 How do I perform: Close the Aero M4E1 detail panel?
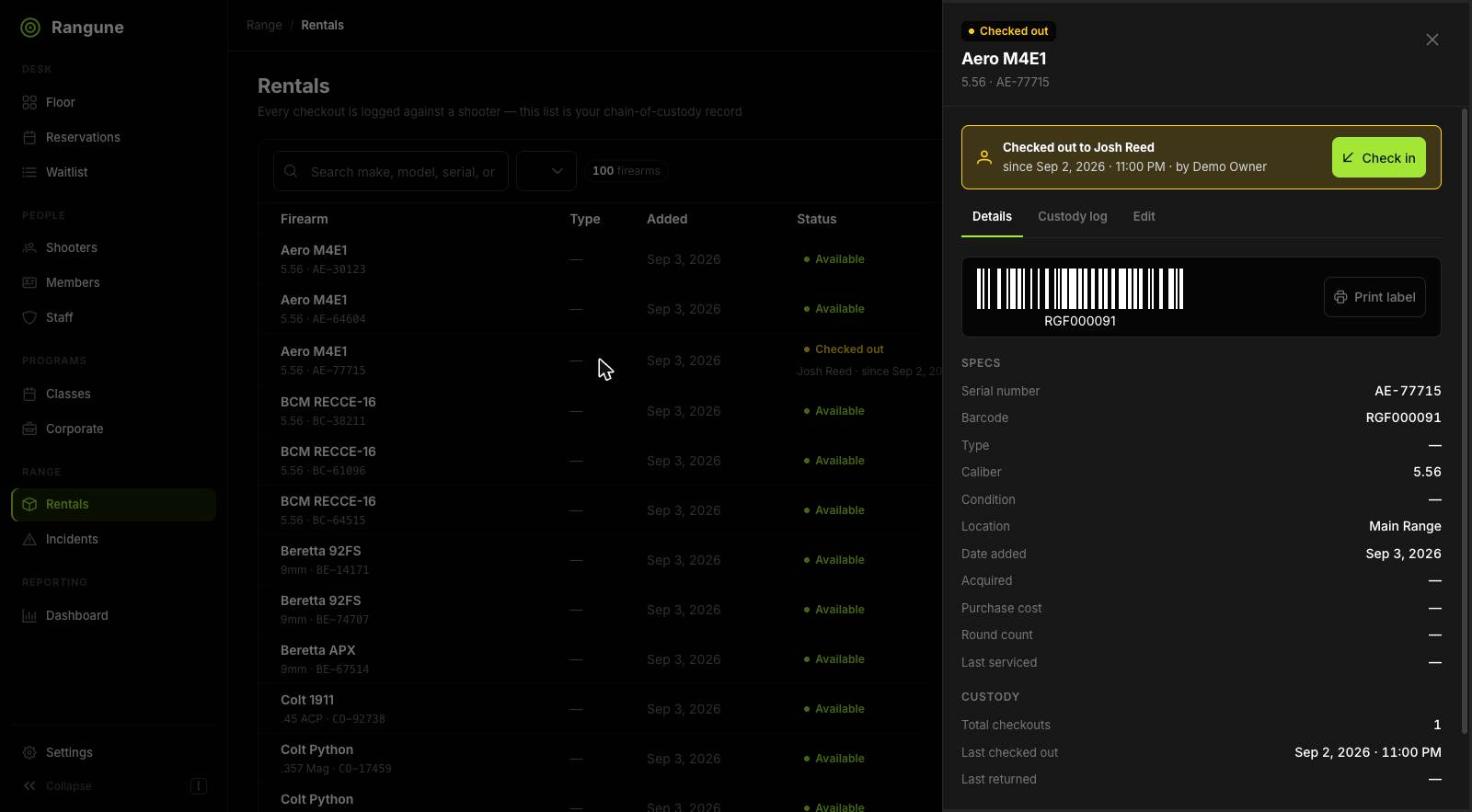pos(1432,40)
